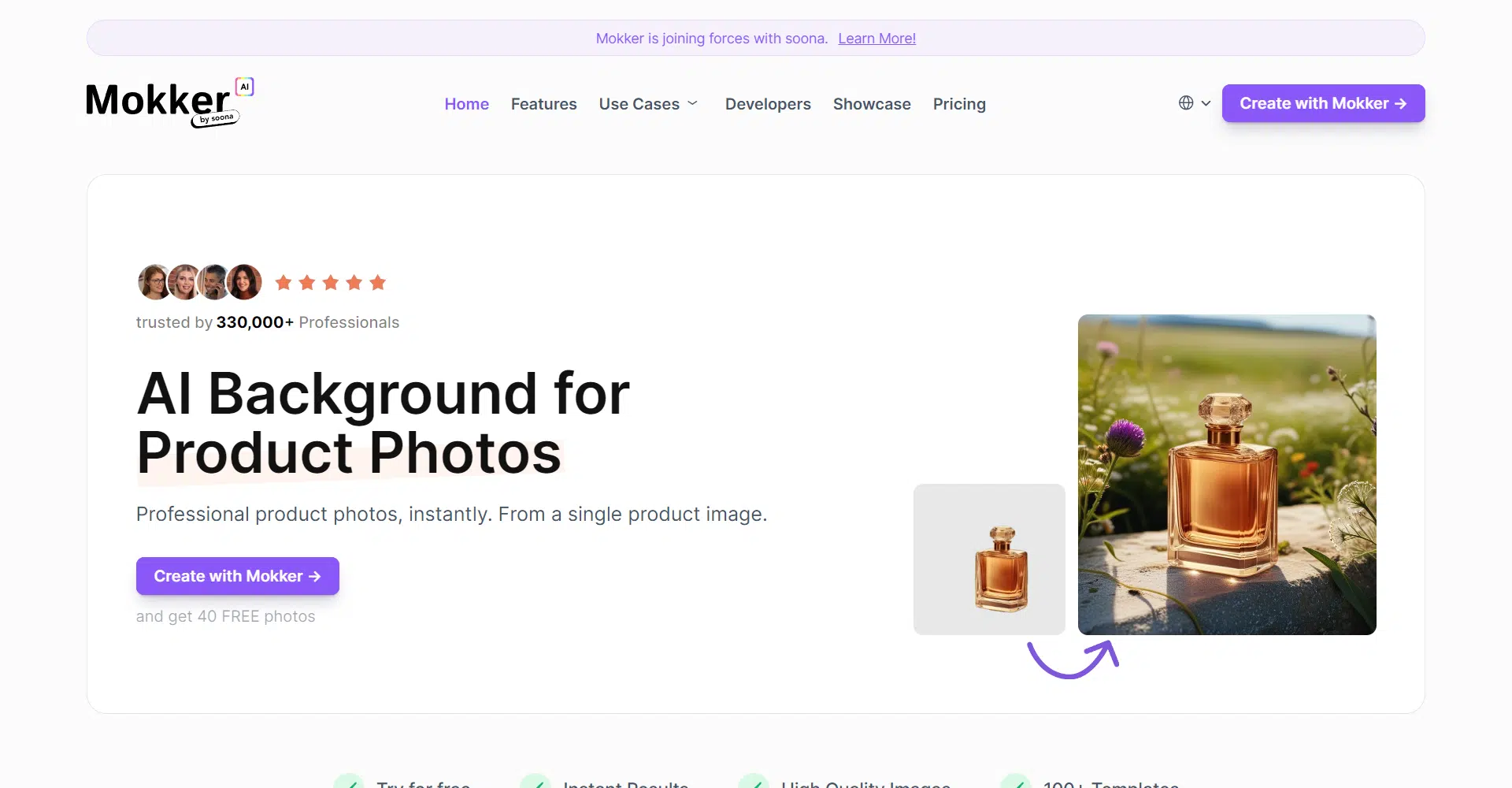Click the five-star rating icons
Image resolution: width=1512 pixels, height=788 pixels.
[x=331, y=283]
